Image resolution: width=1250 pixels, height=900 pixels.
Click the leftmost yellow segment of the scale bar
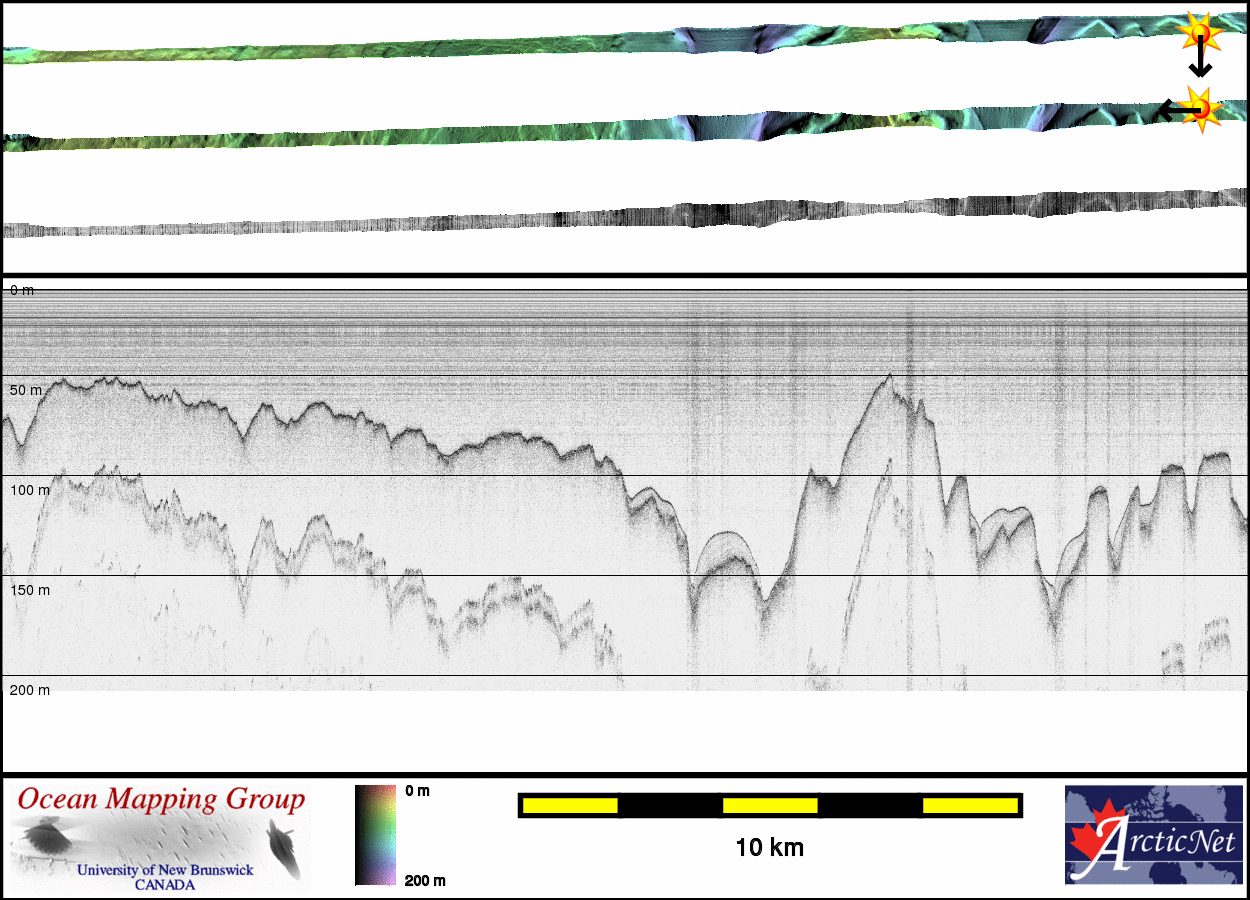[570, 805]
